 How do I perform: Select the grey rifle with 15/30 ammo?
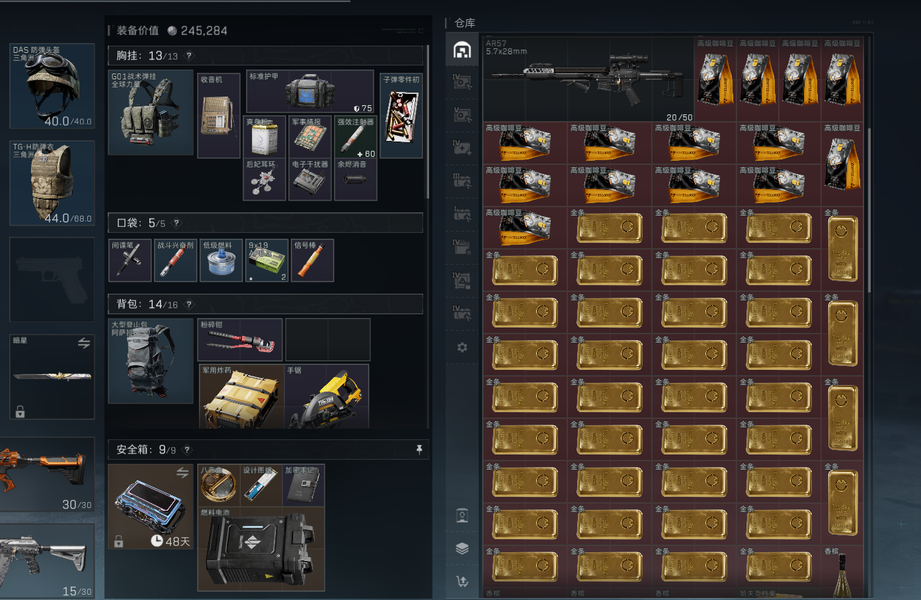(47, 560)
